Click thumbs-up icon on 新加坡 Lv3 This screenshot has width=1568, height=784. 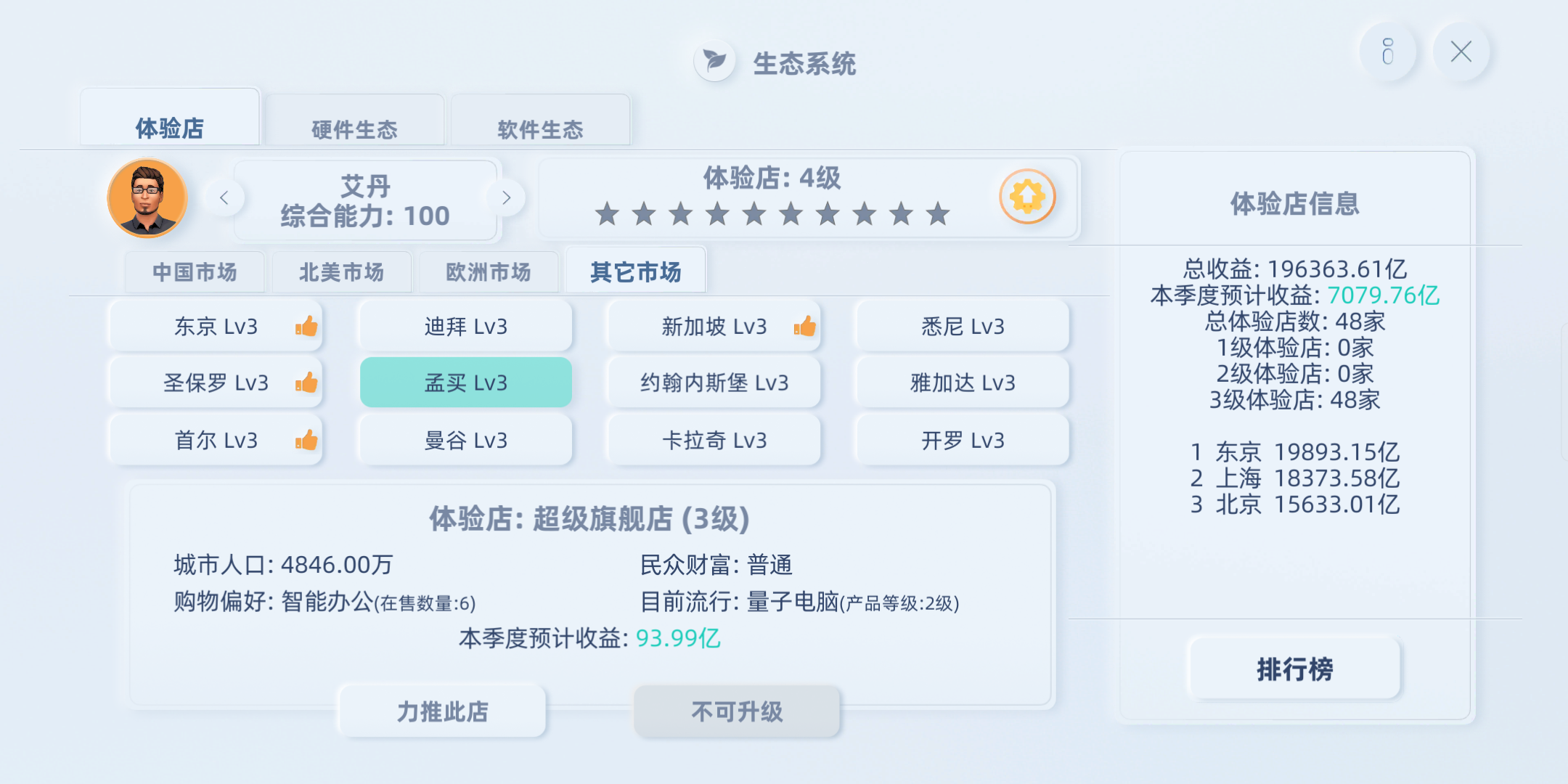pyautogui.click(x=804, y=327)
